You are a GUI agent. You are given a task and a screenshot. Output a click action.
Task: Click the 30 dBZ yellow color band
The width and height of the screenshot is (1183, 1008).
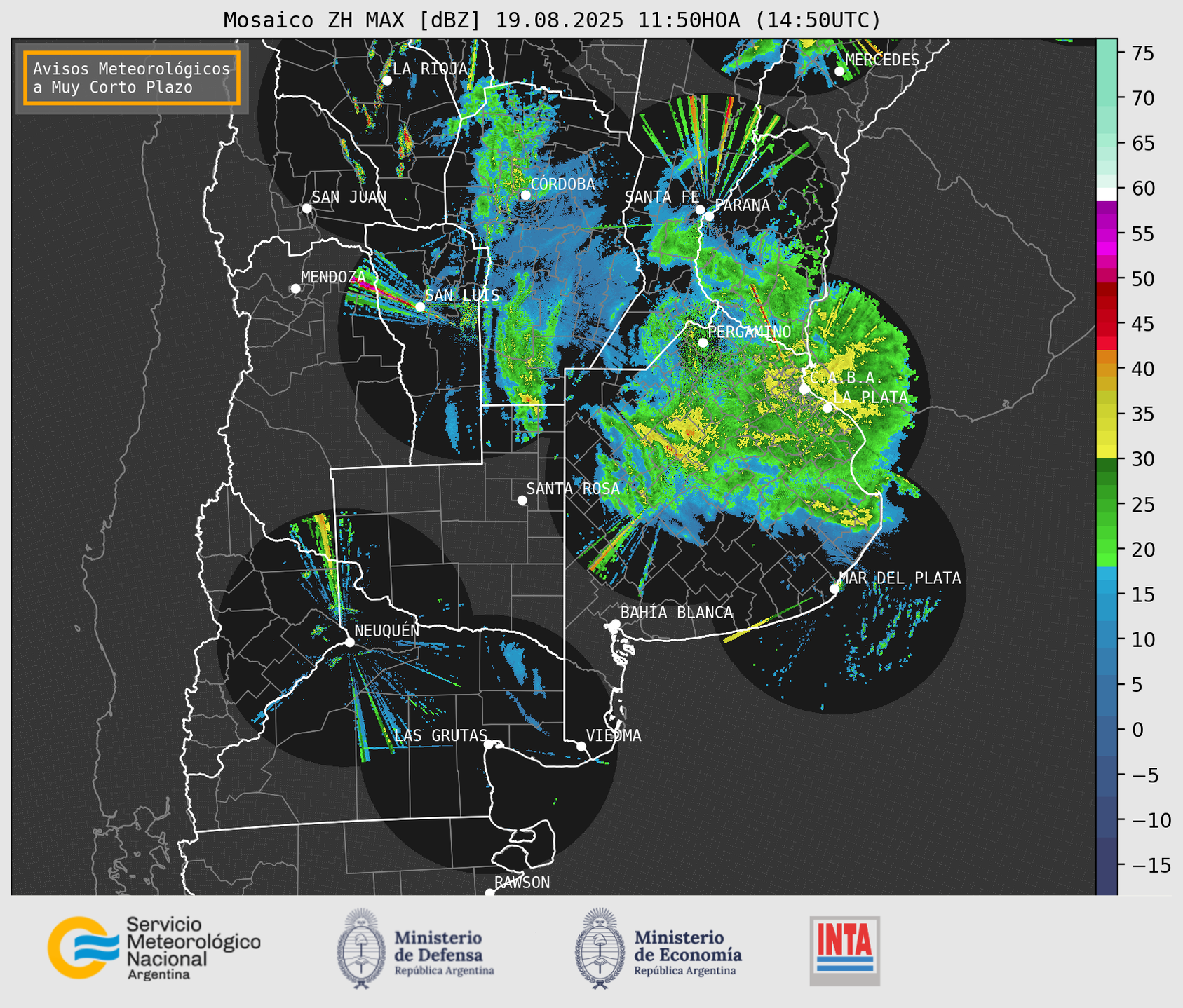(x=1107, y=452)
